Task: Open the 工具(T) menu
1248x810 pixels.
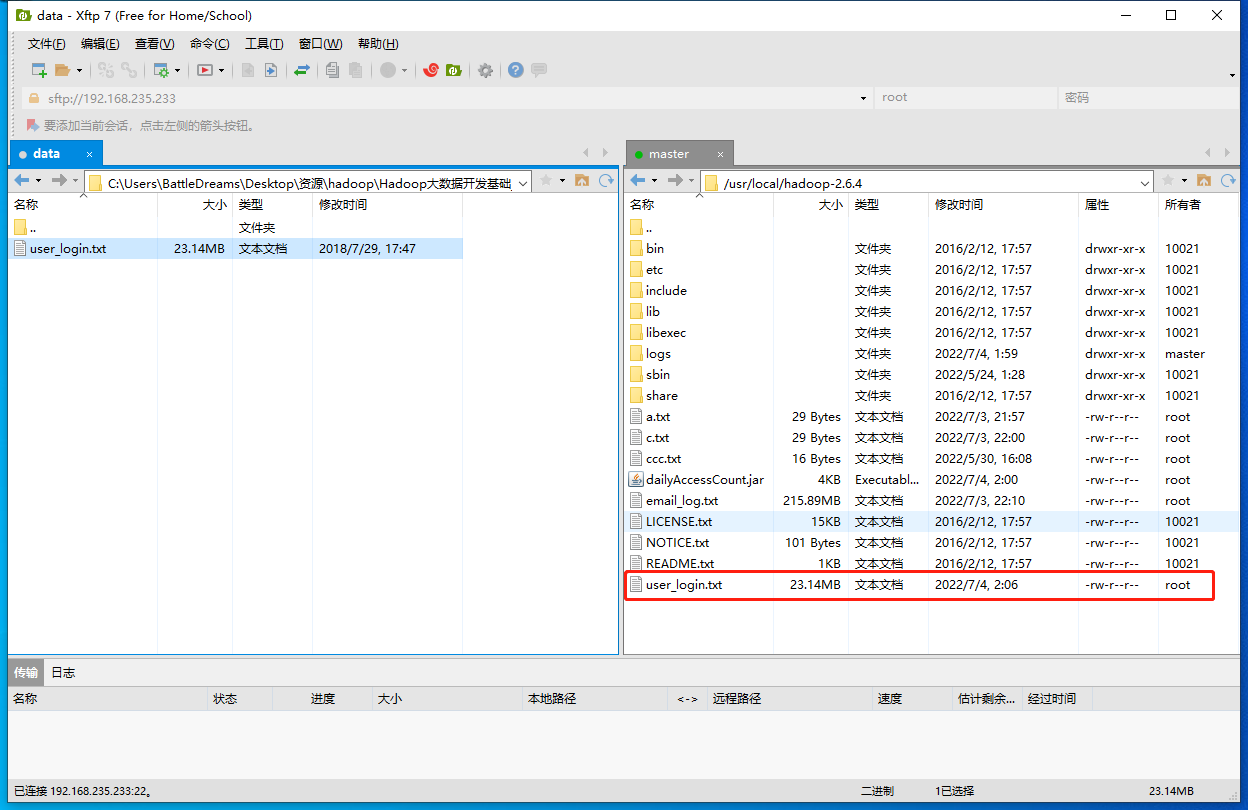Action: coord(264,44)
